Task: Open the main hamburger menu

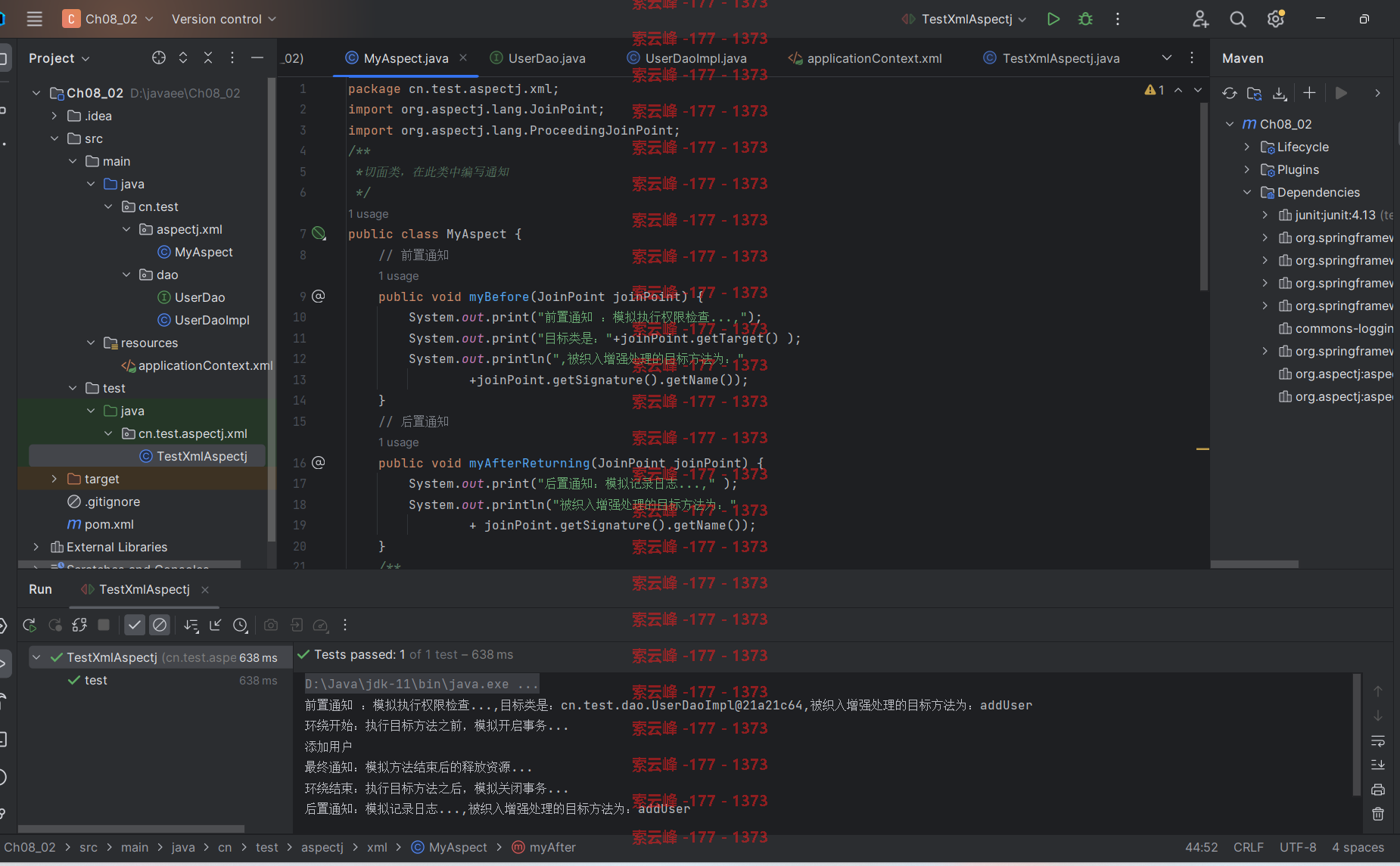Action: (x=34, y=19)
